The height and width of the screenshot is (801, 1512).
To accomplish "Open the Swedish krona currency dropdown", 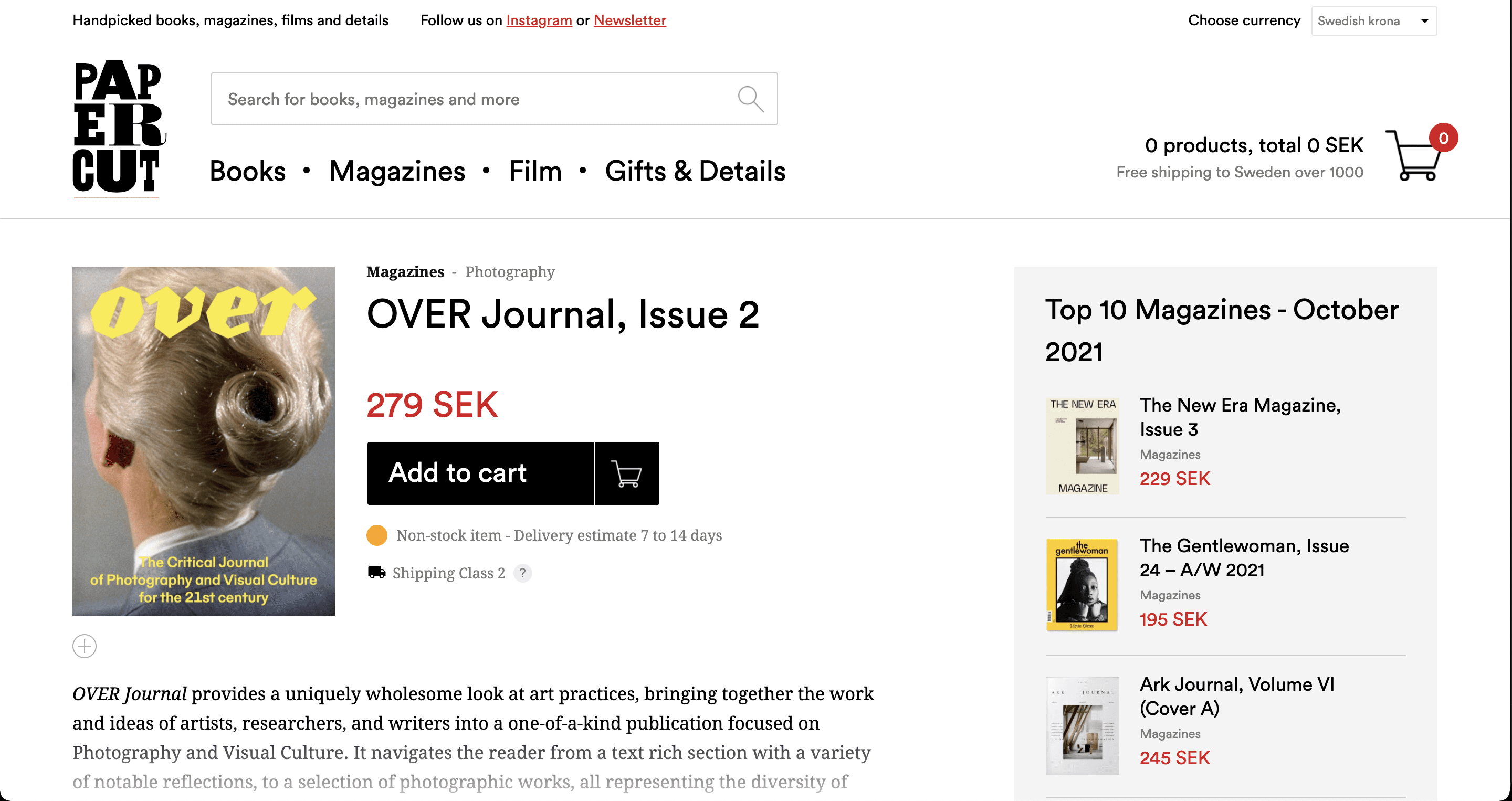I will pos(1373,21).
